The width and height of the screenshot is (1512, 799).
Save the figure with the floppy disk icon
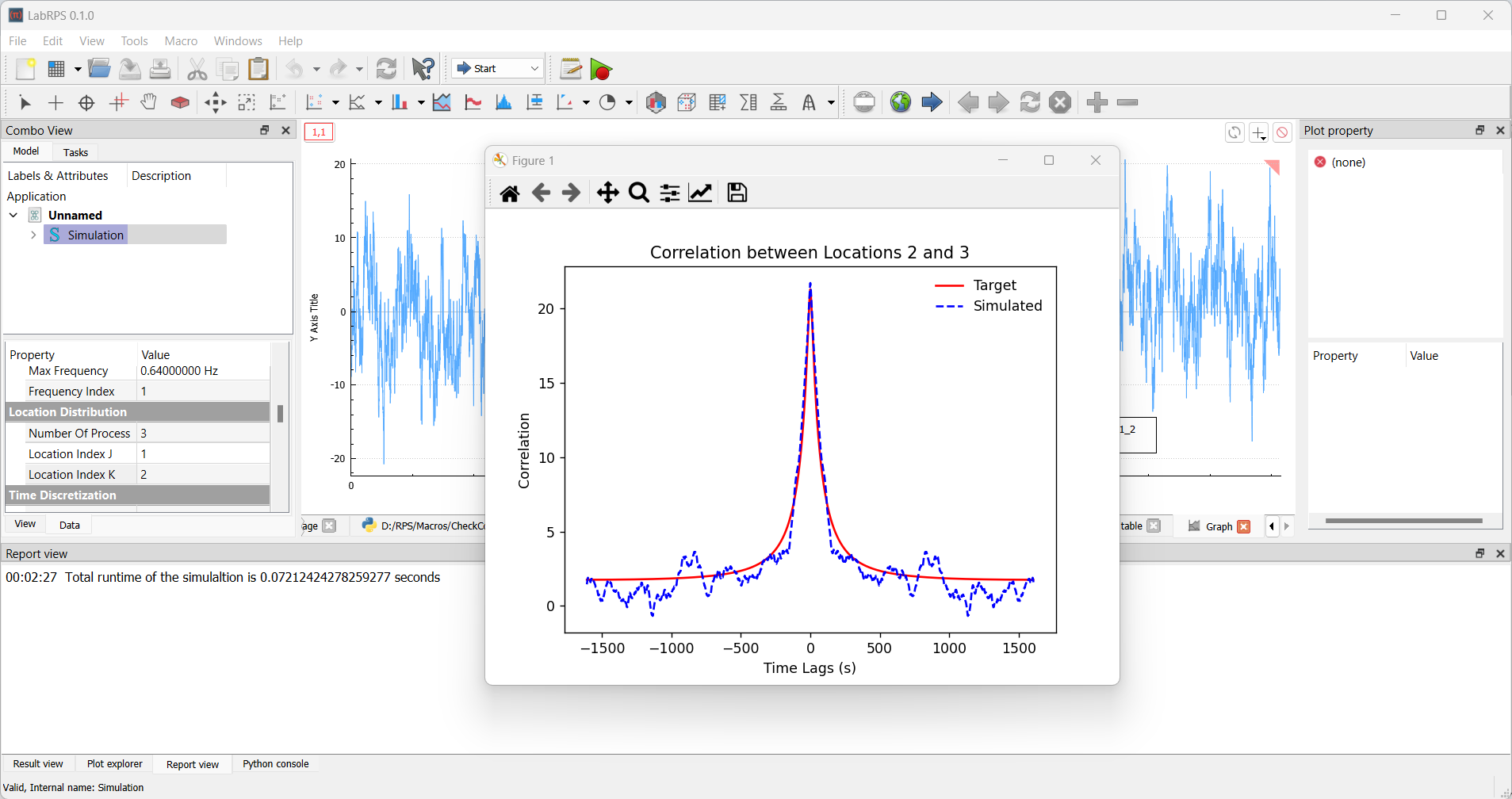pyautogui.click(x=737, y=193)
